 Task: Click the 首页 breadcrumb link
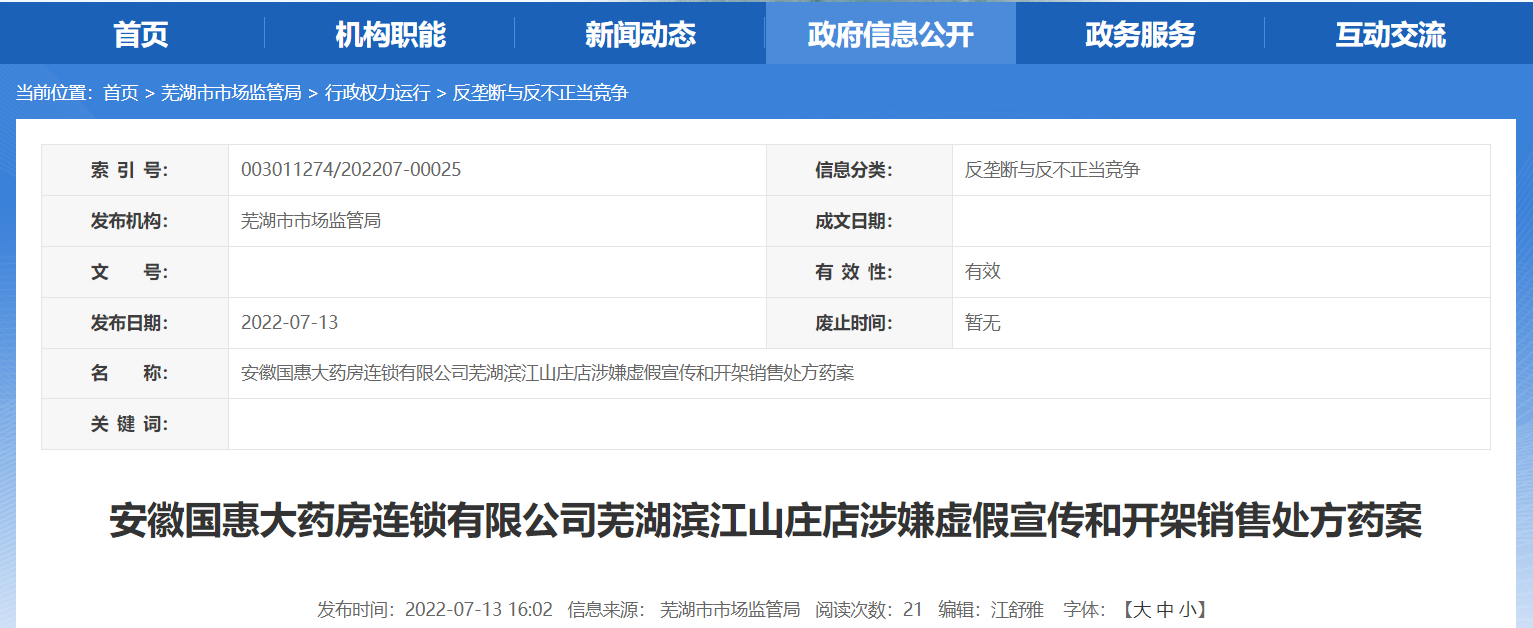tap(121, 93)
